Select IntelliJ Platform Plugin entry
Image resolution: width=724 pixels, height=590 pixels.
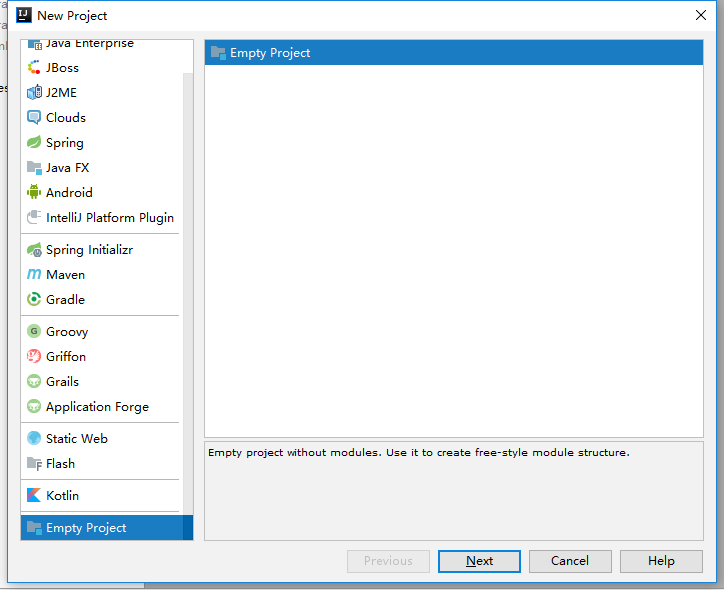pos(100,217)
